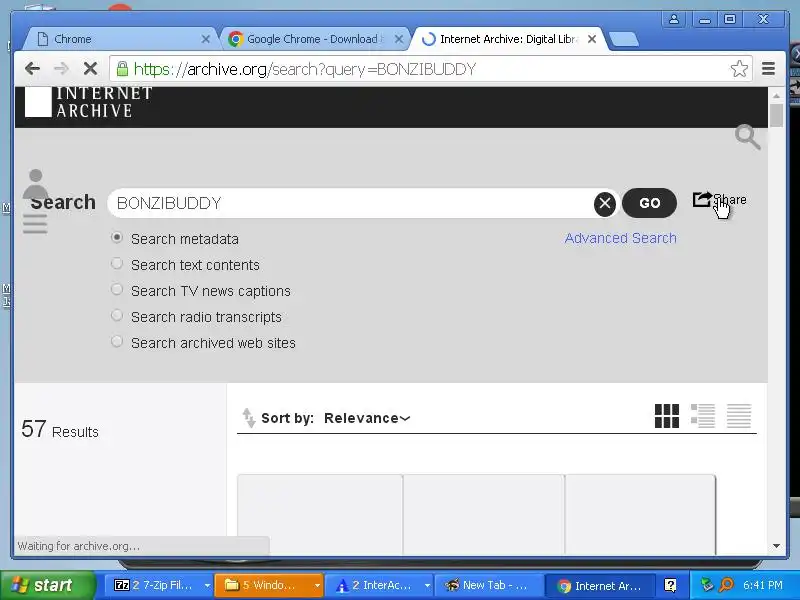Click the help question mark taskbar icon
This screenshot has width=800, height=600.
coord(670,585)
